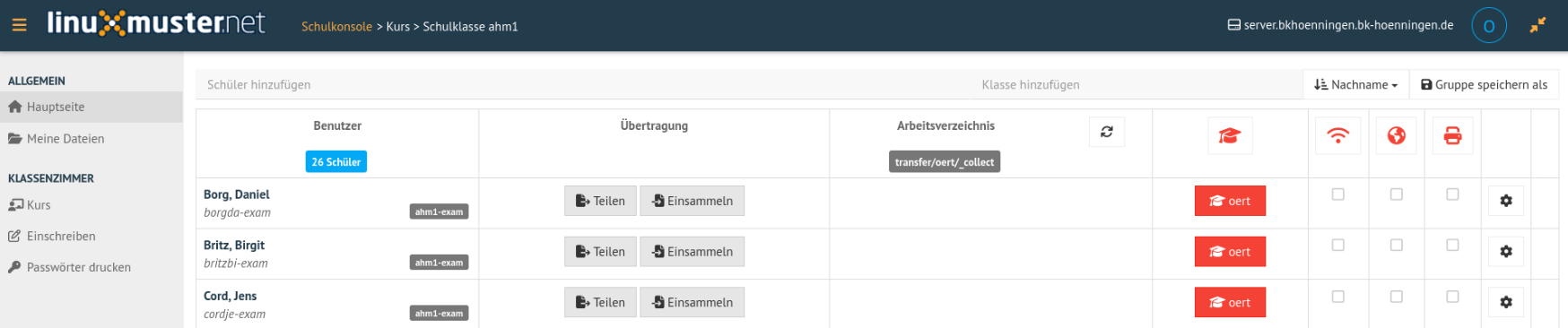Click the red printer icon header
The width and height of the screenshot is (1568, 328).
1452,136
